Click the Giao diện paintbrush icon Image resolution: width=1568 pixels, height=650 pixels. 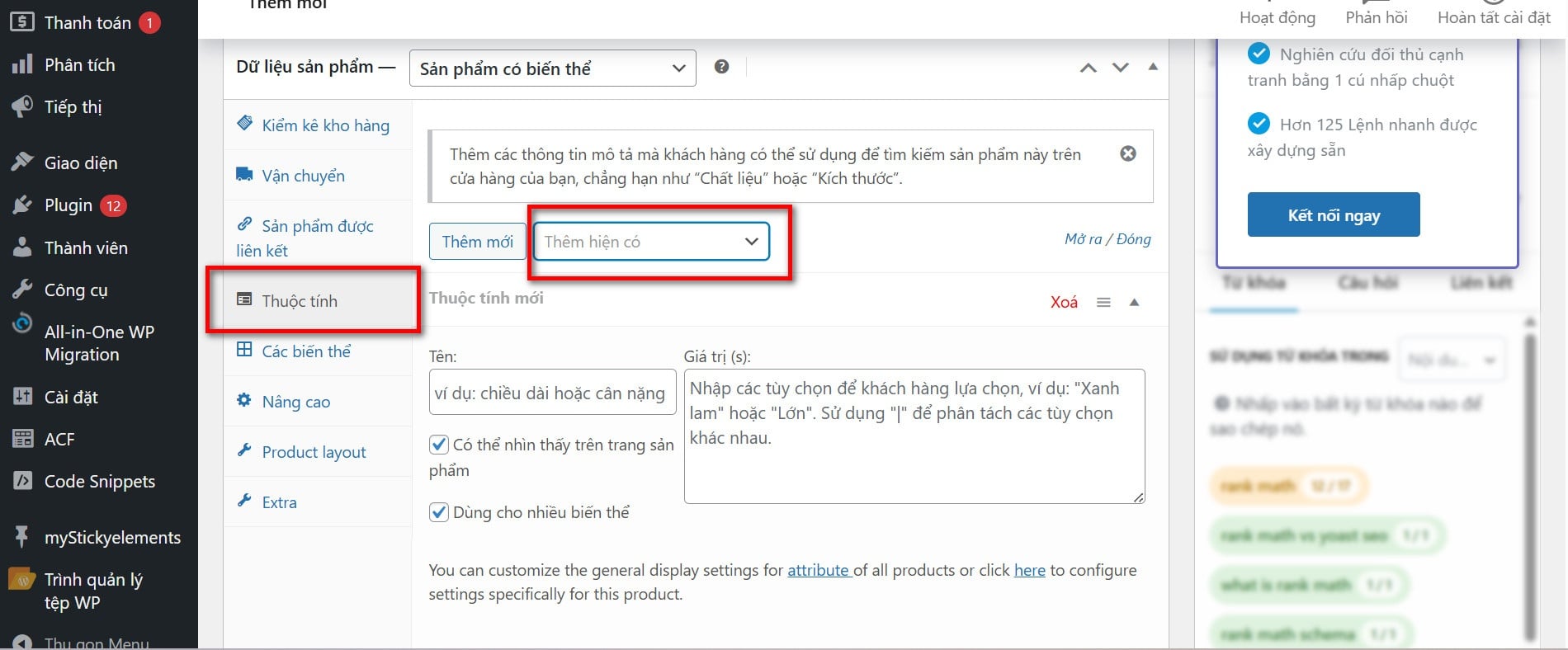coord(22,162)
